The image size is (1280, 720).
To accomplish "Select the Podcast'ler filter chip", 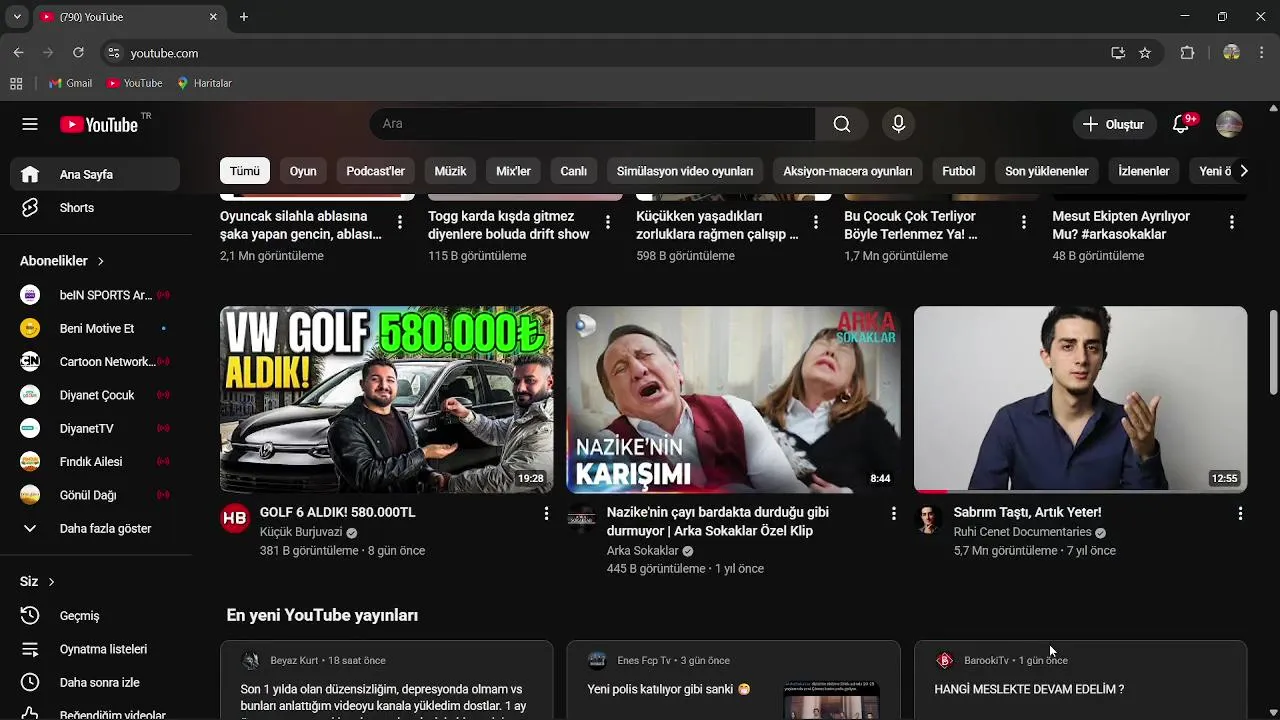I will (375, 171).
